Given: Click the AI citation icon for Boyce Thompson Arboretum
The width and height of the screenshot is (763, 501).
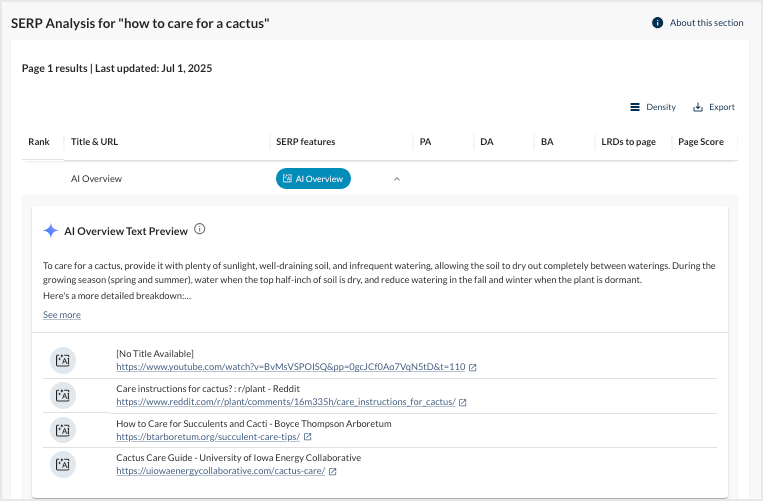Looking at the screenshot, I should click(63, 430).
